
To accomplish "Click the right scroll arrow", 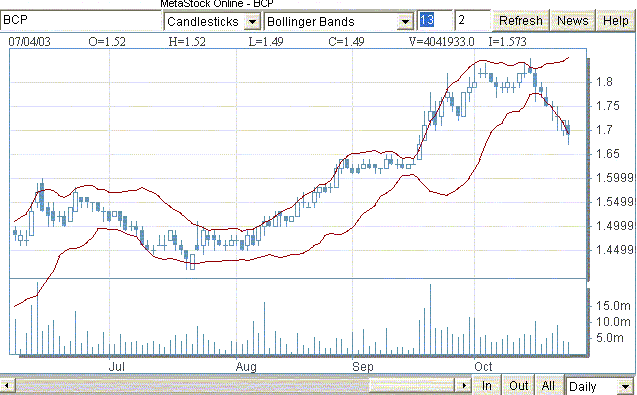I will (463, 385).
